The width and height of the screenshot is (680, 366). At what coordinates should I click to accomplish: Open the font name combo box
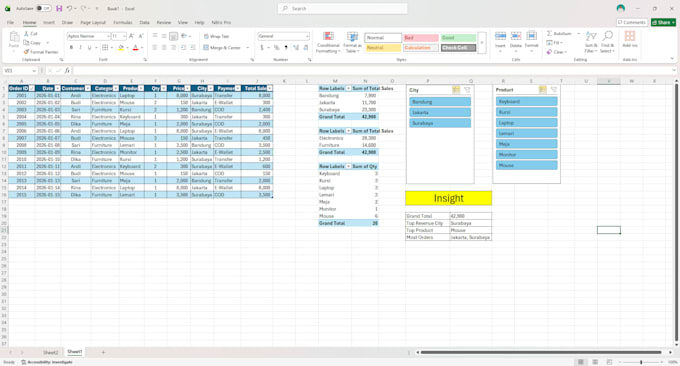pyautogui.click(x=88, y=36)
